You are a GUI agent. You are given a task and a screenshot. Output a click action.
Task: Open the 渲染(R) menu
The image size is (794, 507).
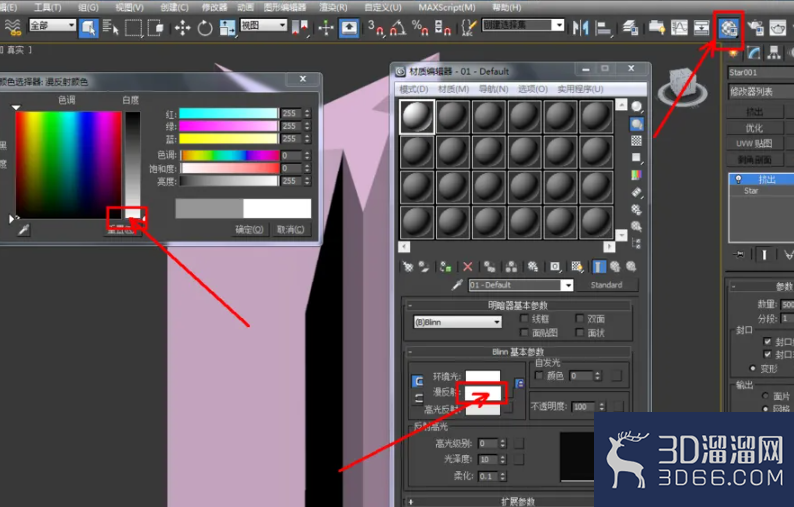(x=333, y=7)
